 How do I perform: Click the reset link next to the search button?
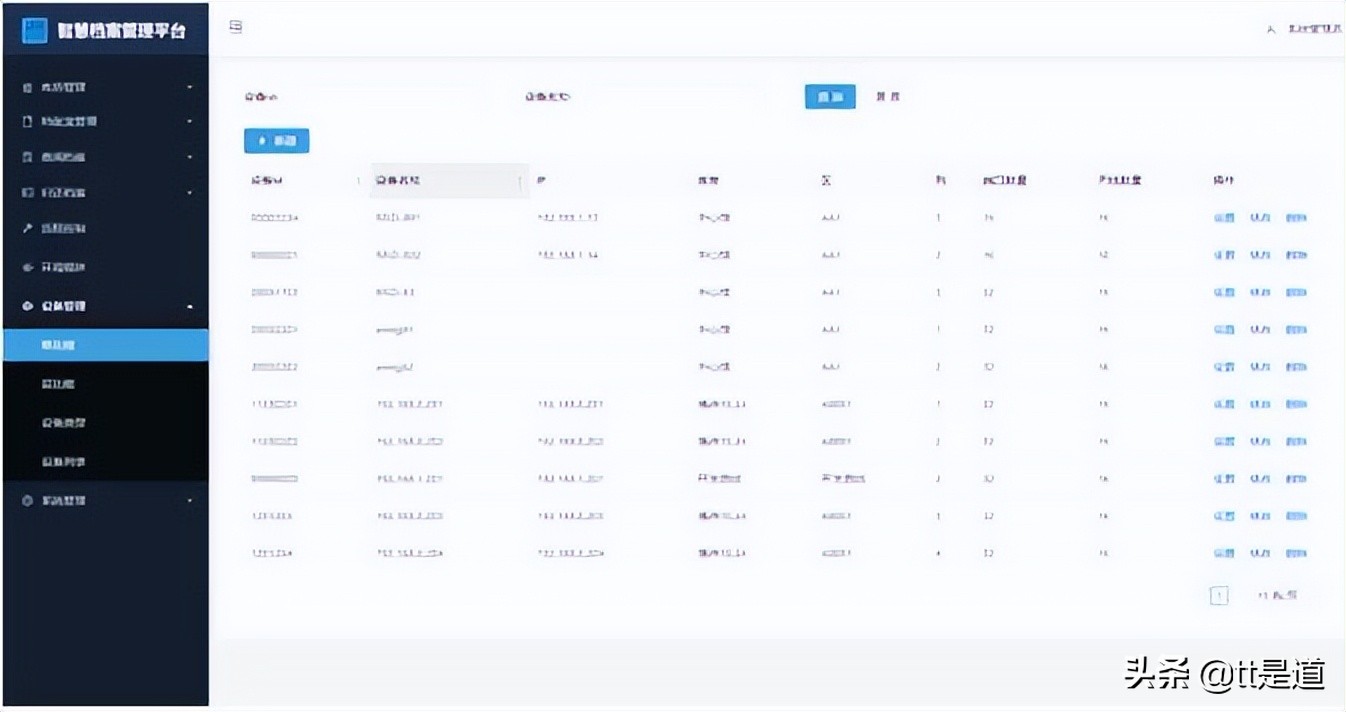pyautogui.click(x=890, y=96)
